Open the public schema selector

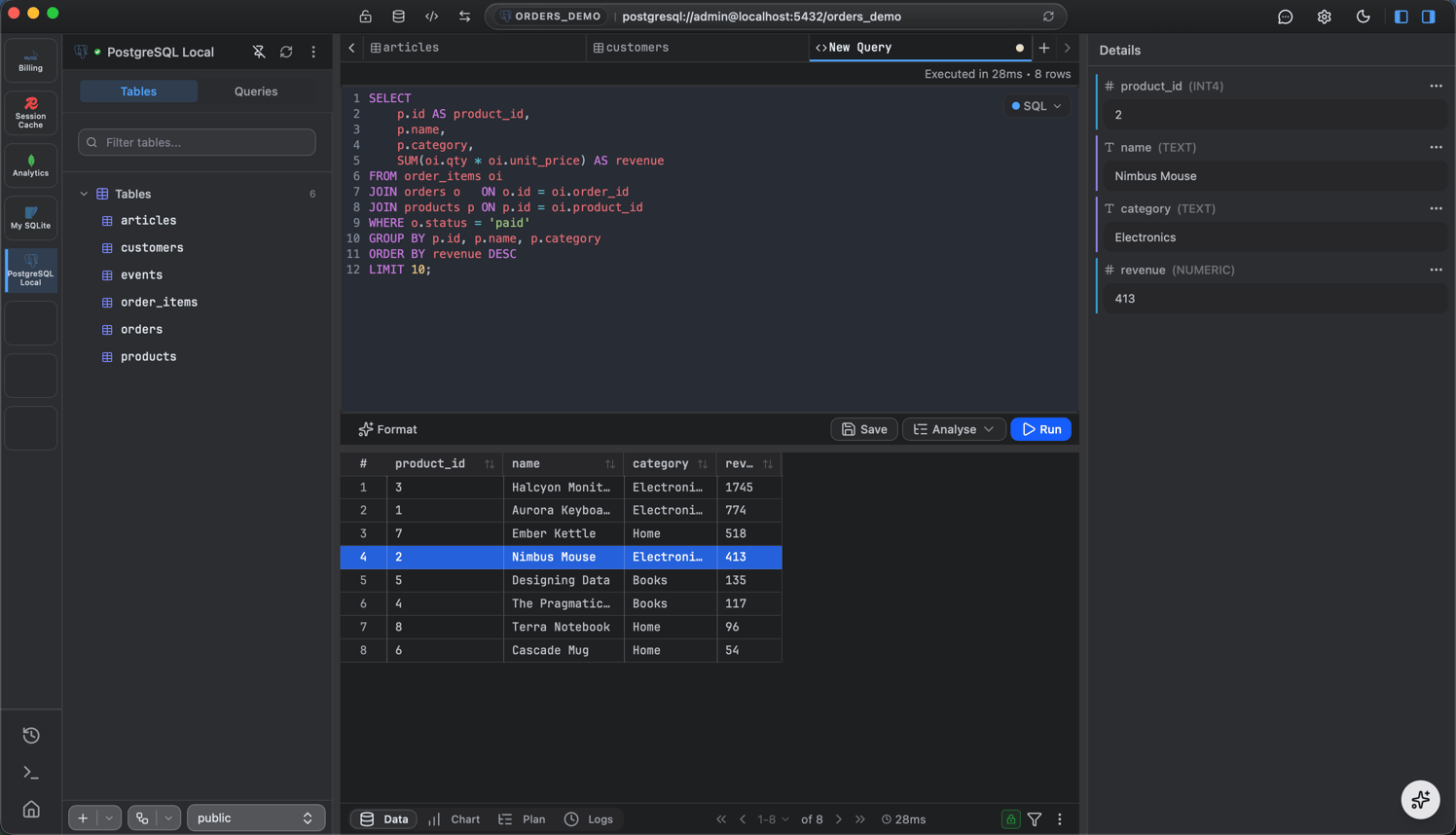pos(255,818)
